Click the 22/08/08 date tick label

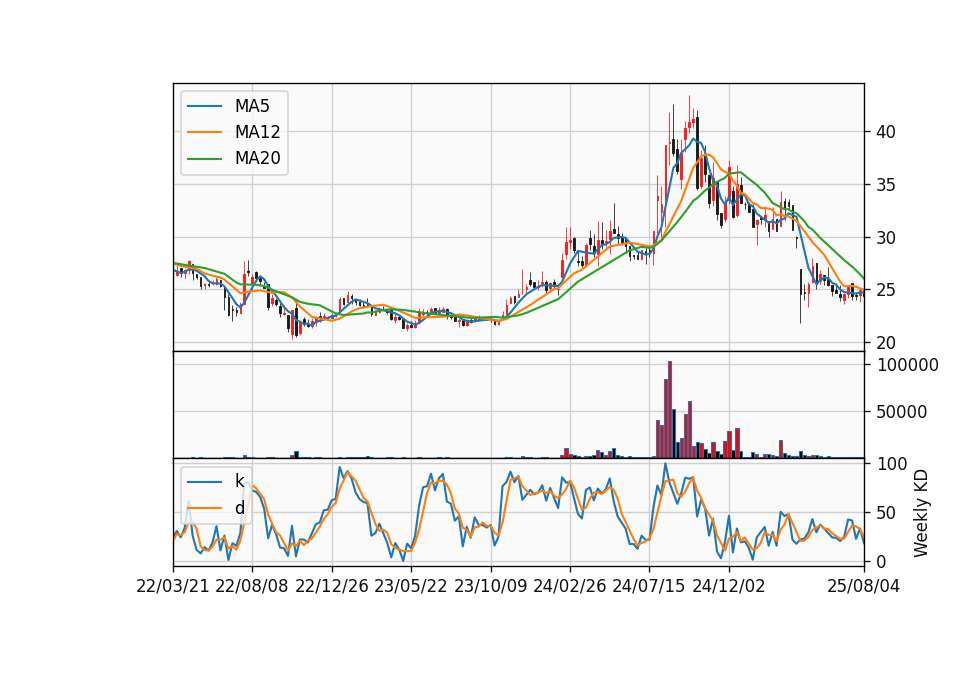point(252,586)
